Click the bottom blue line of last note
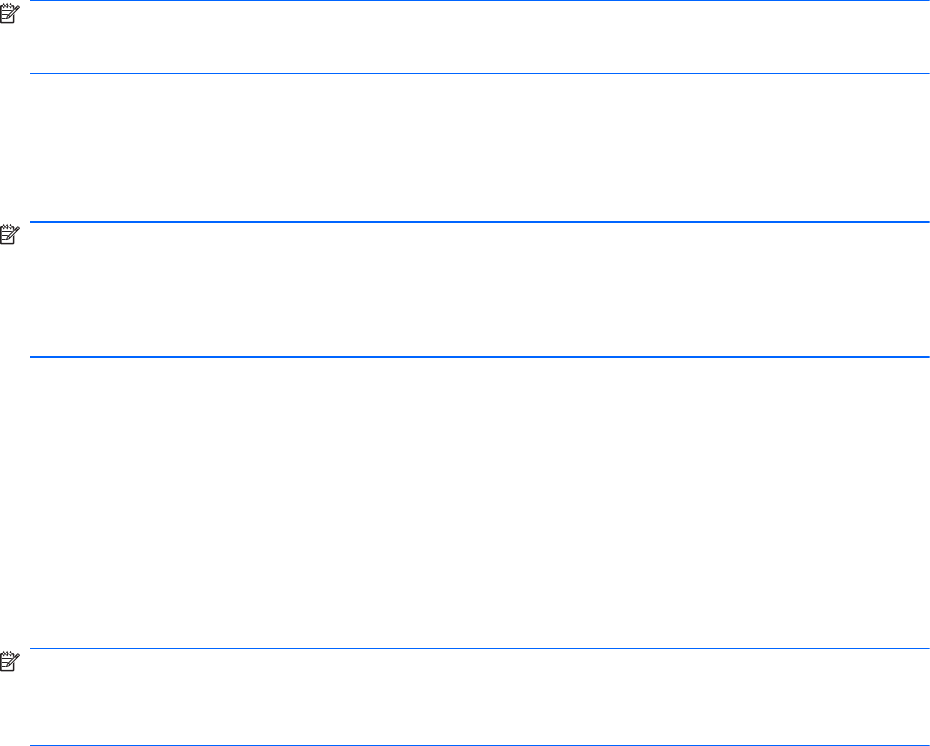The image size is (930, 746). pyautogui.click(x=480, y=745)
